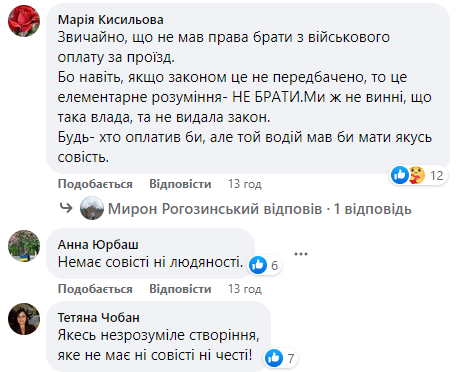This screenshot has height=372, width=475.
Task: Open Мирон Рогозинський's small avatar
Action: click(92, 208)
